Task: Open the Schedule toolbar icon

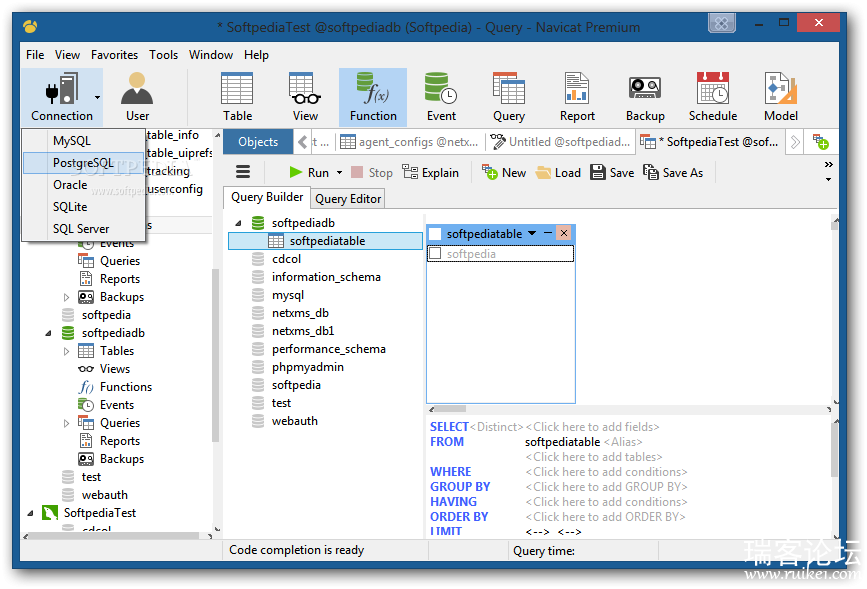Action: point(713,97)
